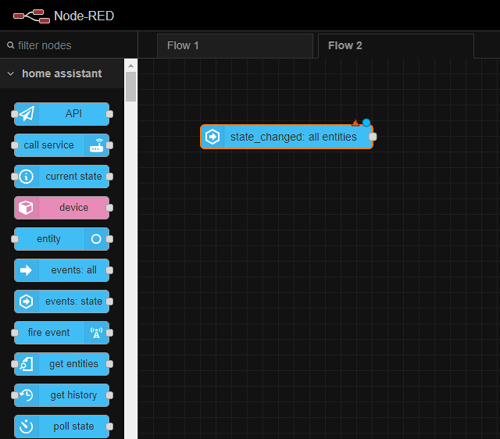This screenshot has height=439, width=500.
Task: Select the get history palette node label
Action: 74,395
